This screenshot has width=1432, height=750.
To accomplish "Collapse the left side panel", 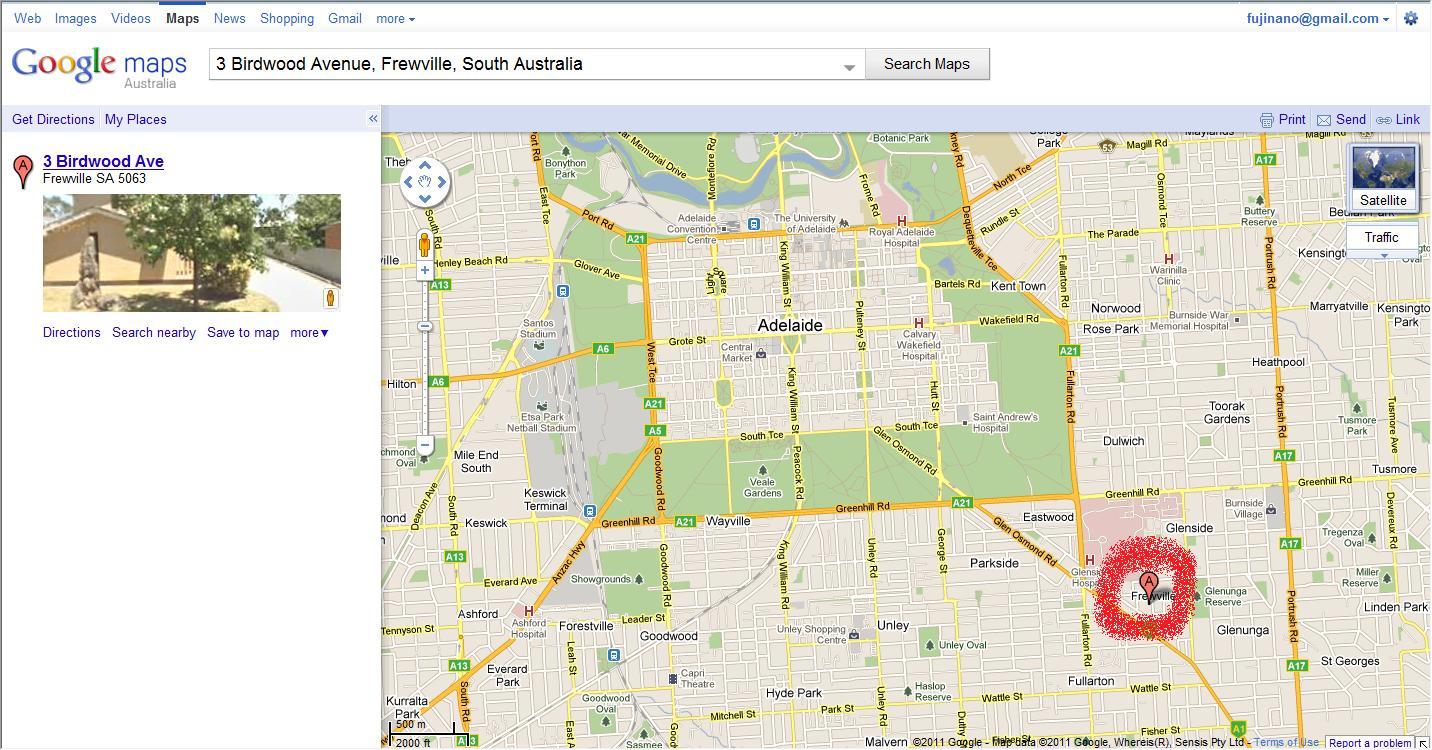I will pyautogui.click(x=373, y=118).
